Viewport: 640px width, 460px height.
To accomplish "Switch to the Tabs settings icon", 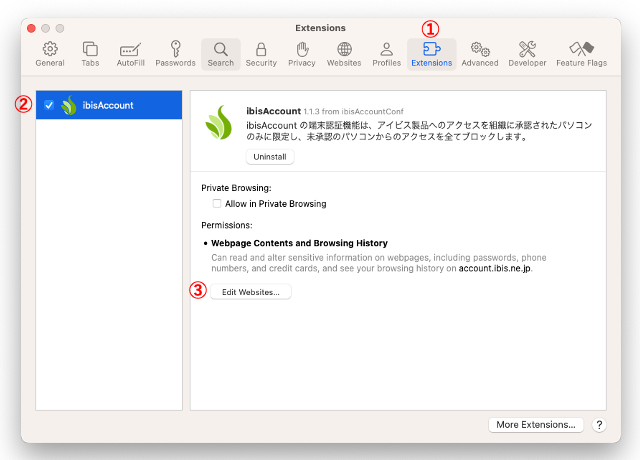I will [90, 53].
